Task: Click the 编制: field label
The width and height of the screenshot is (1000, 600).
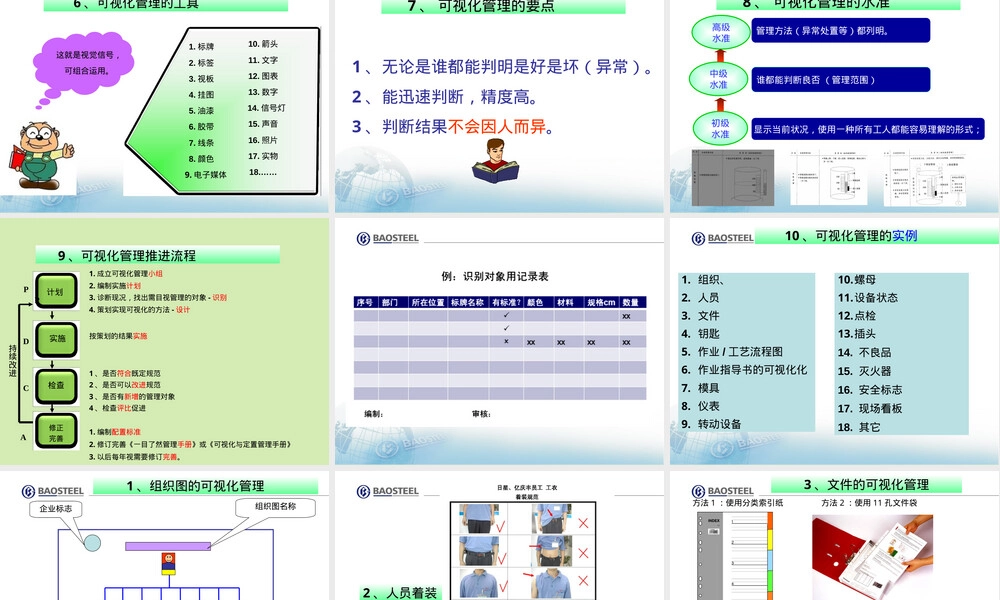Action: pyautogui.click(x=374, y=414)
